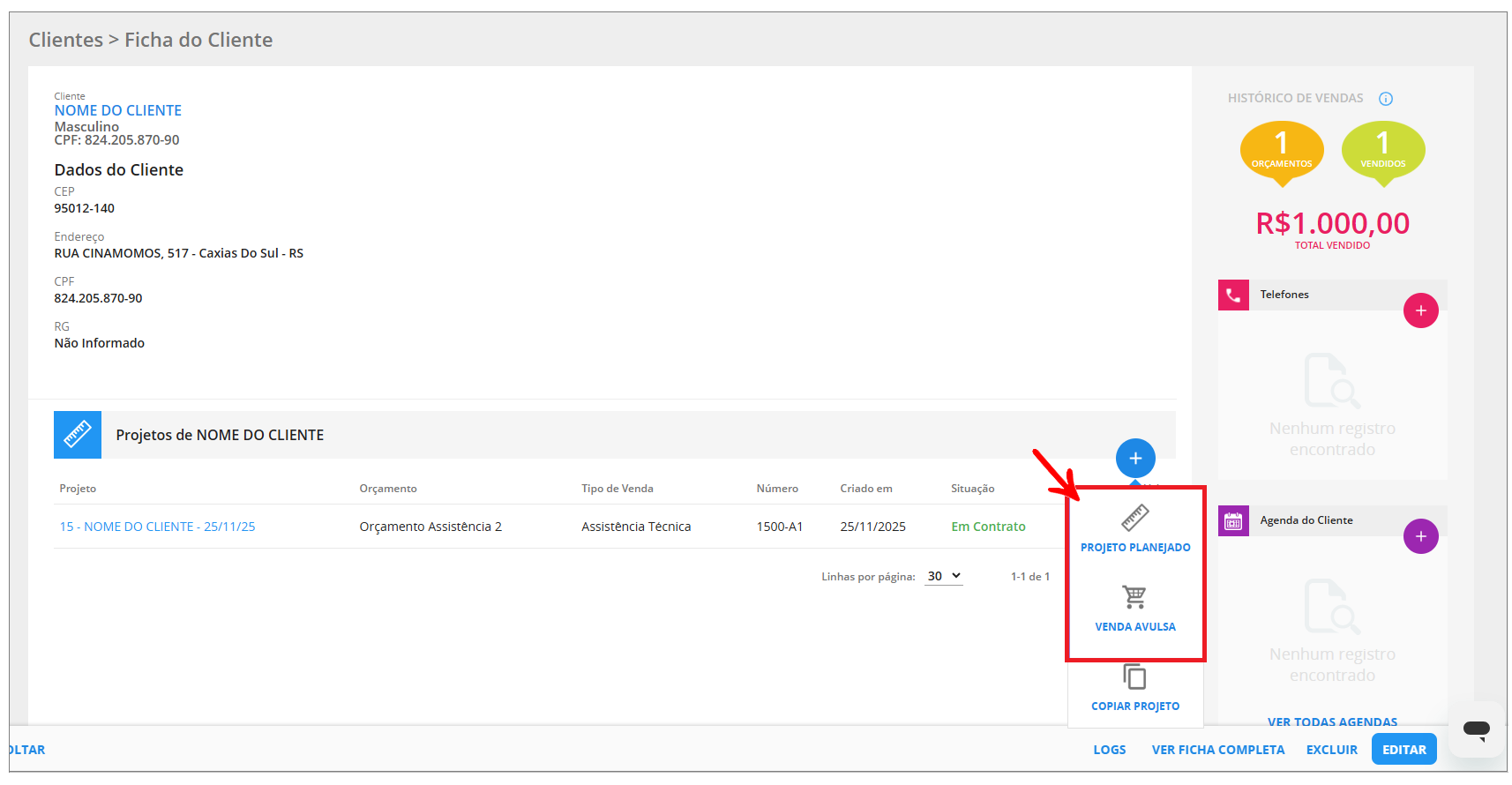1512x785 pixels.
Task: Click the Agenda do Cliente calendar icon
Action: (1233, 520)
